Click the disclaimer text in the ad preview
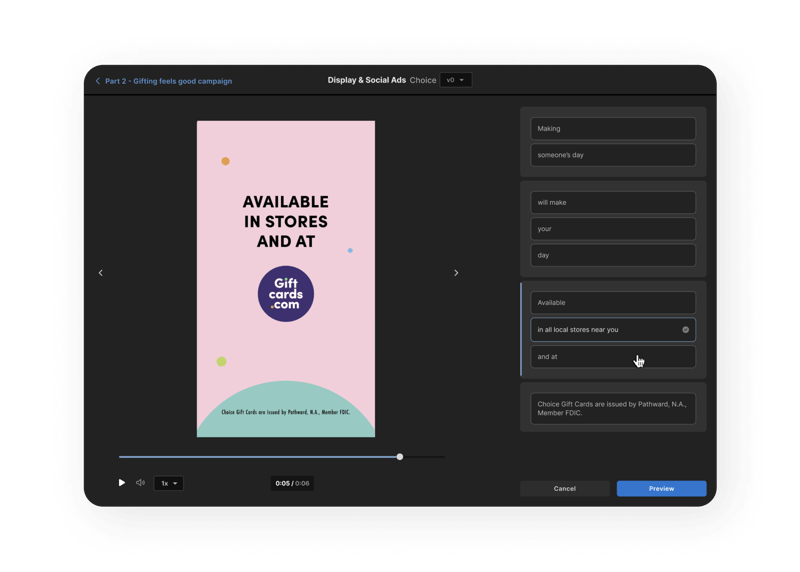800x572 pixels. click(286, 412)
